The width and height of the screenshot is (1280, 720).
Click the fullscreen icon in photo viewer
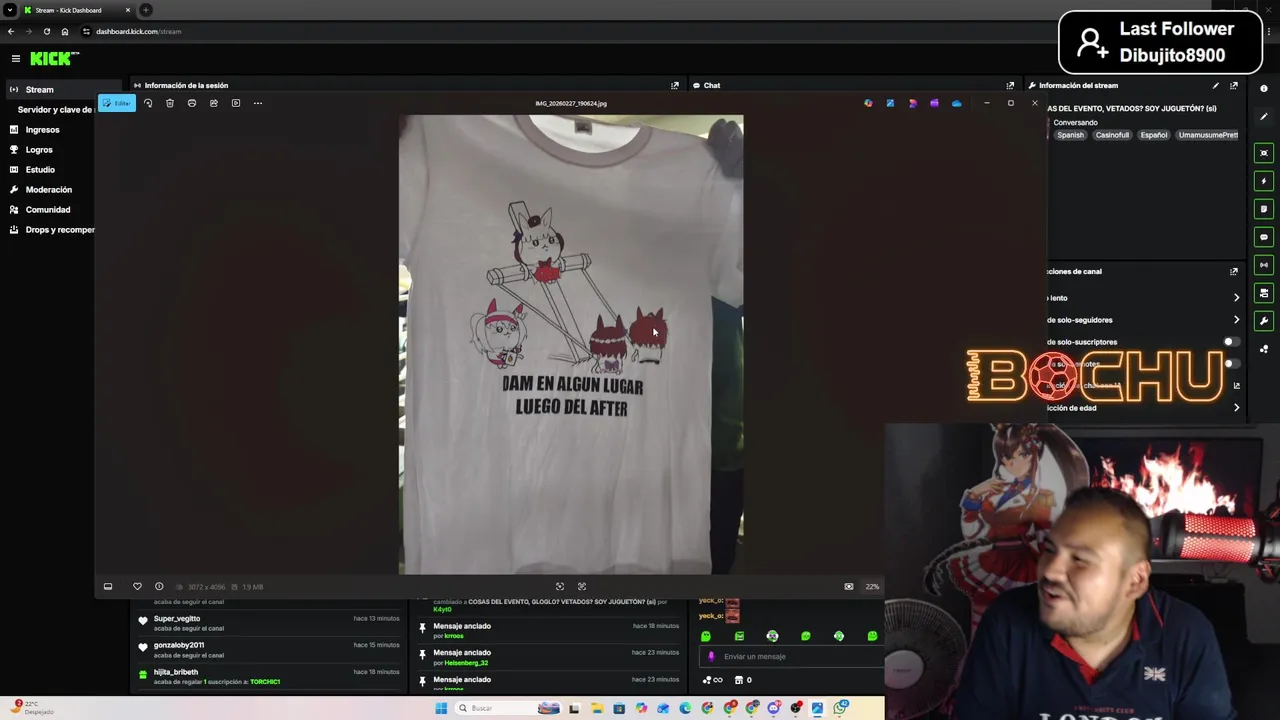[x=582, y=587]
